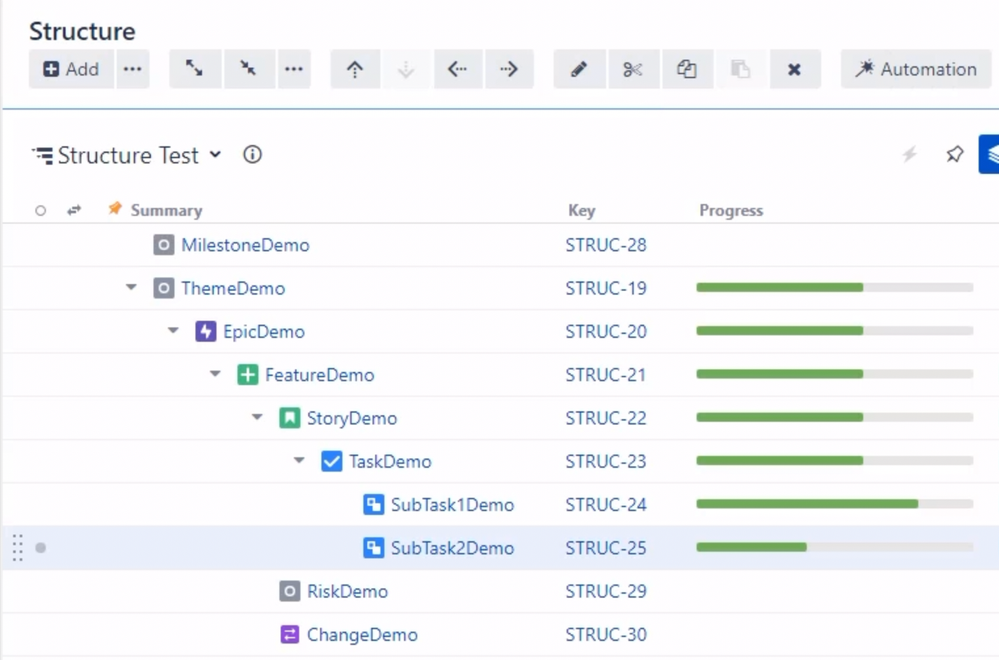The width and height of the screenshot is (999, 660).
Task: Copy the selected item
Action: click(687, 69)
